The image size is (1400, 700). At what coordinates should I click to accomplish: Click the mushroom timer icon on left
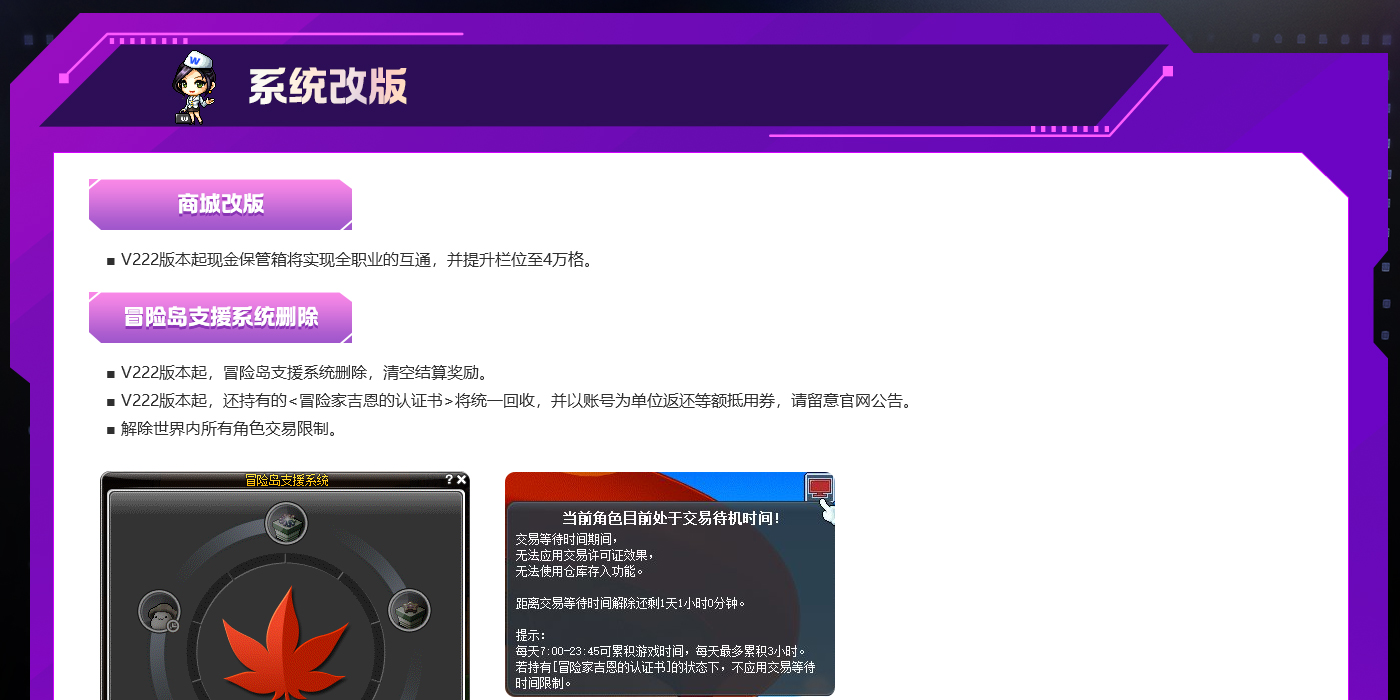click(x=159, y=612)
